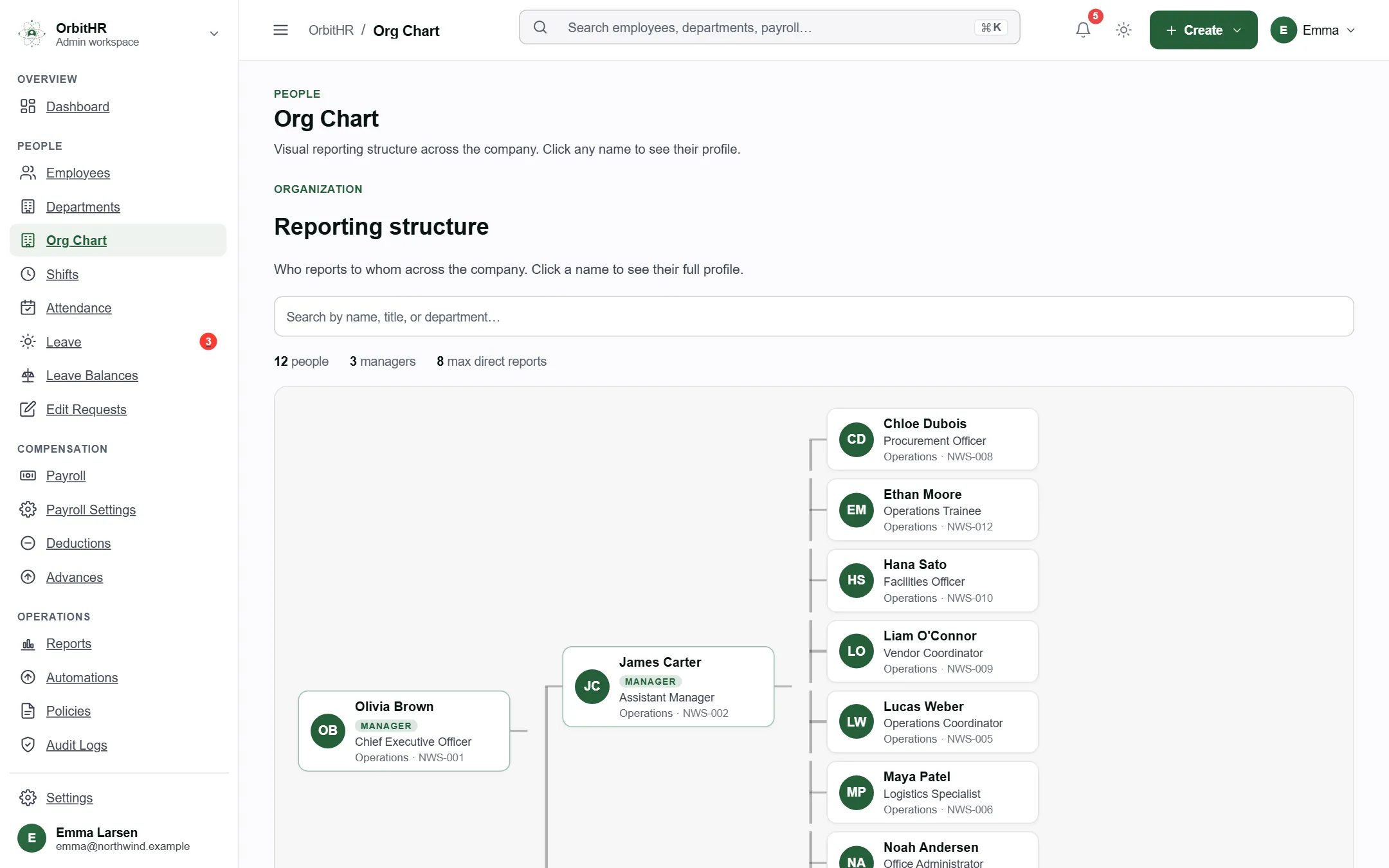Expand the OrbitHR workspace switcher chevron

(214, 33)
